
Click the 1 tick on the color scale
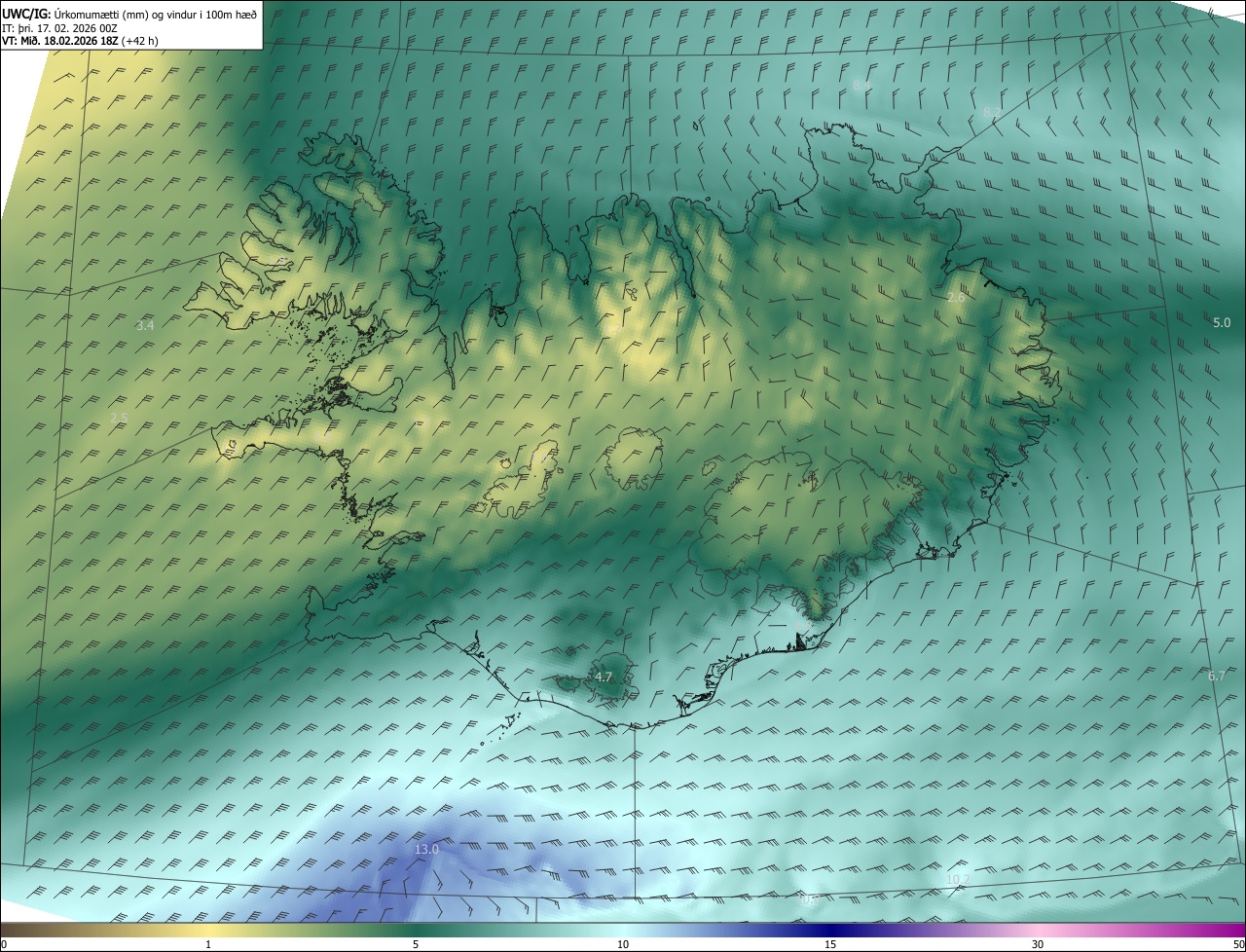[x=208, y=944]
